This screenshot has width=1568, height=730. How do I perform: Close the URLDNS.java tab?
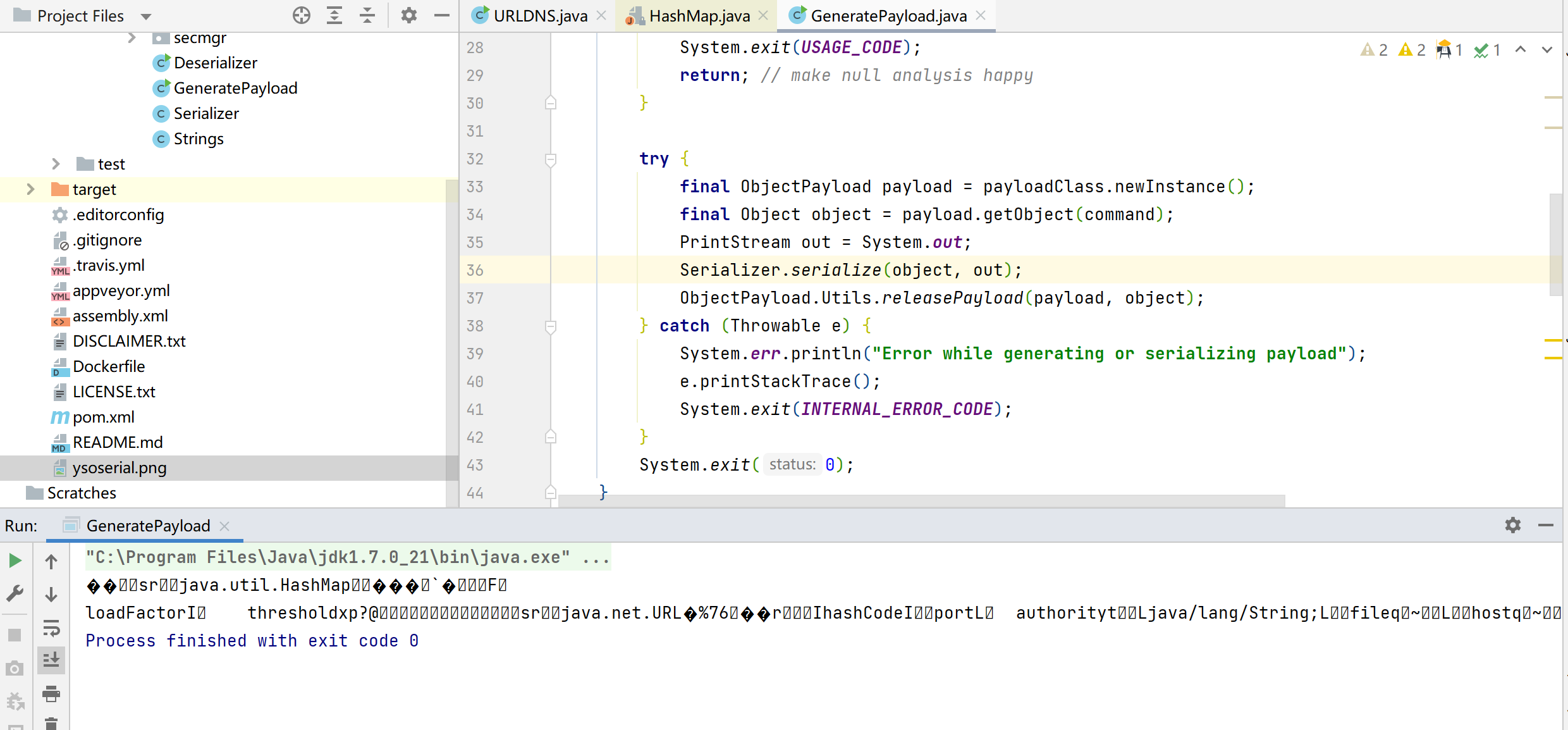pyautogui.click(x=601, y=16)
